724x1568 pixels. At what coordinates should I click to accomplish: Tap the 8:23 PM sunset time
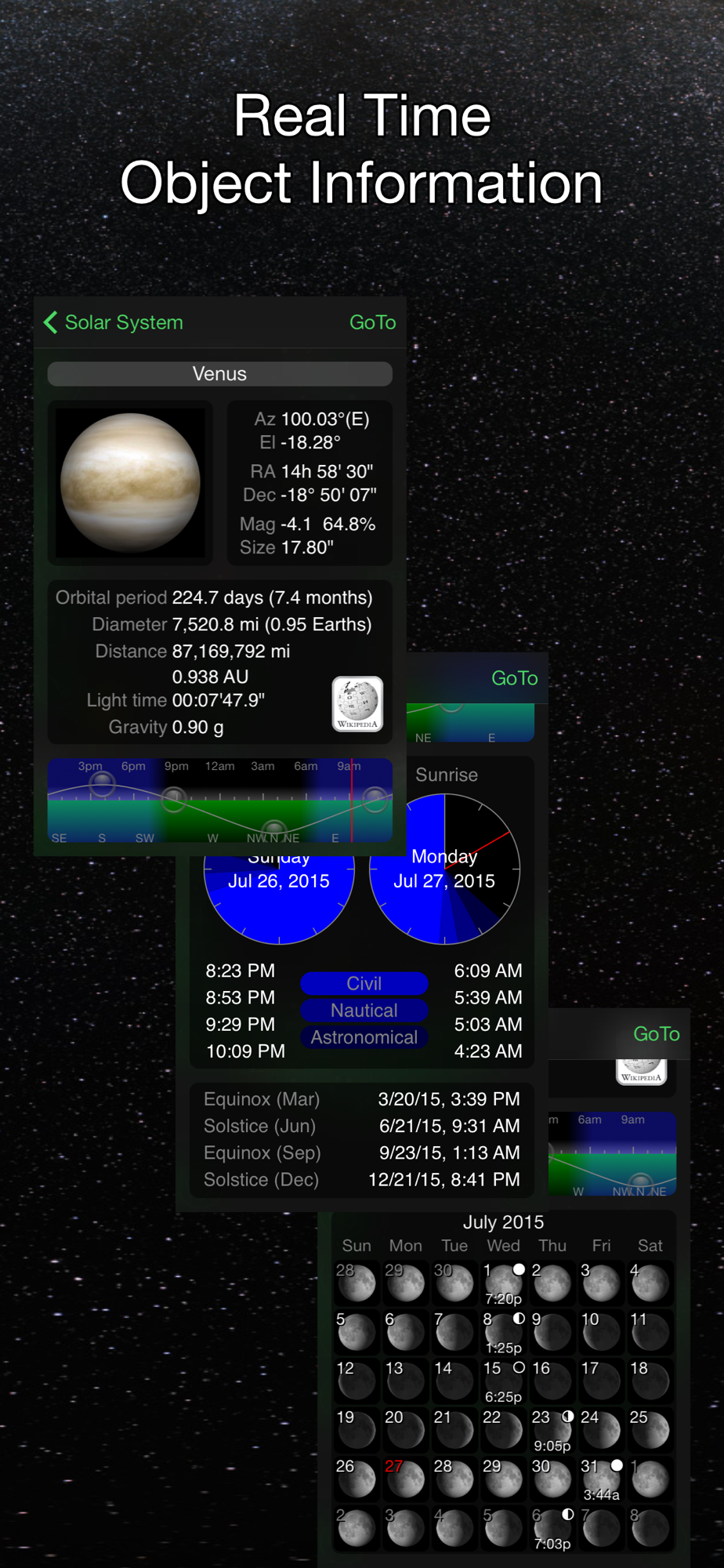click(x=240, y=971)
